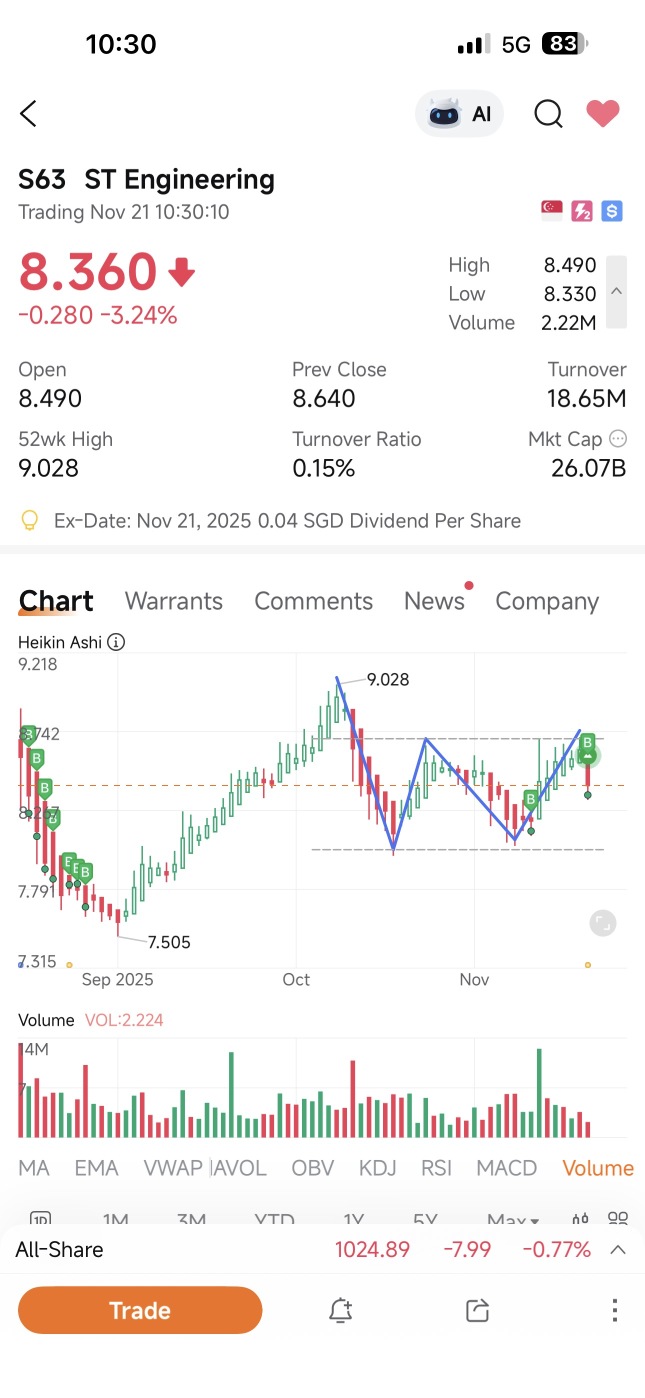
Task: Open the News tab
Action: click(x=434, y=601)
